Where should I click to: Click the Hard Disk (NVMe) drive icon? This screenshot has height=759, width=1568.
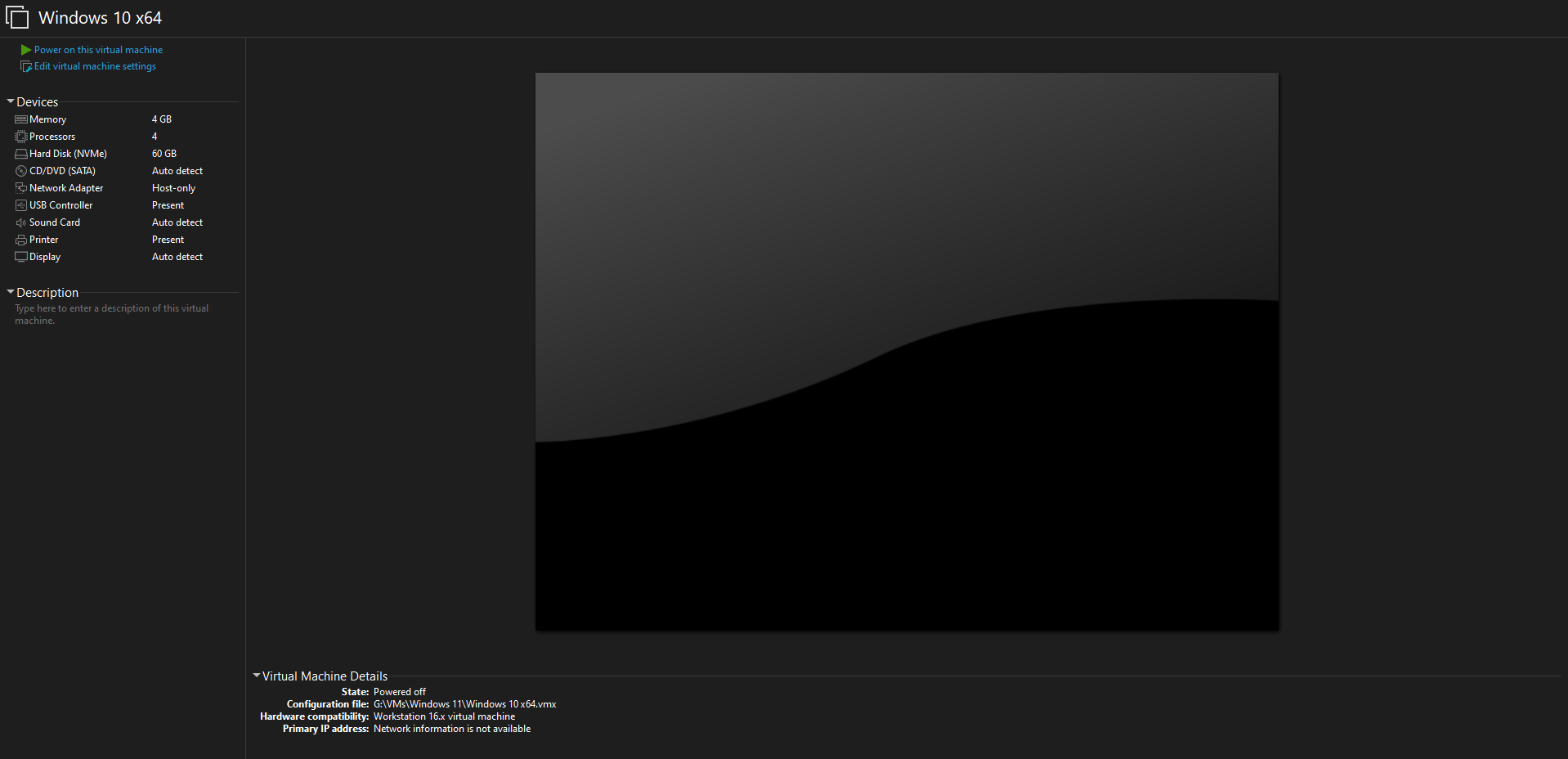coord(21,154)
